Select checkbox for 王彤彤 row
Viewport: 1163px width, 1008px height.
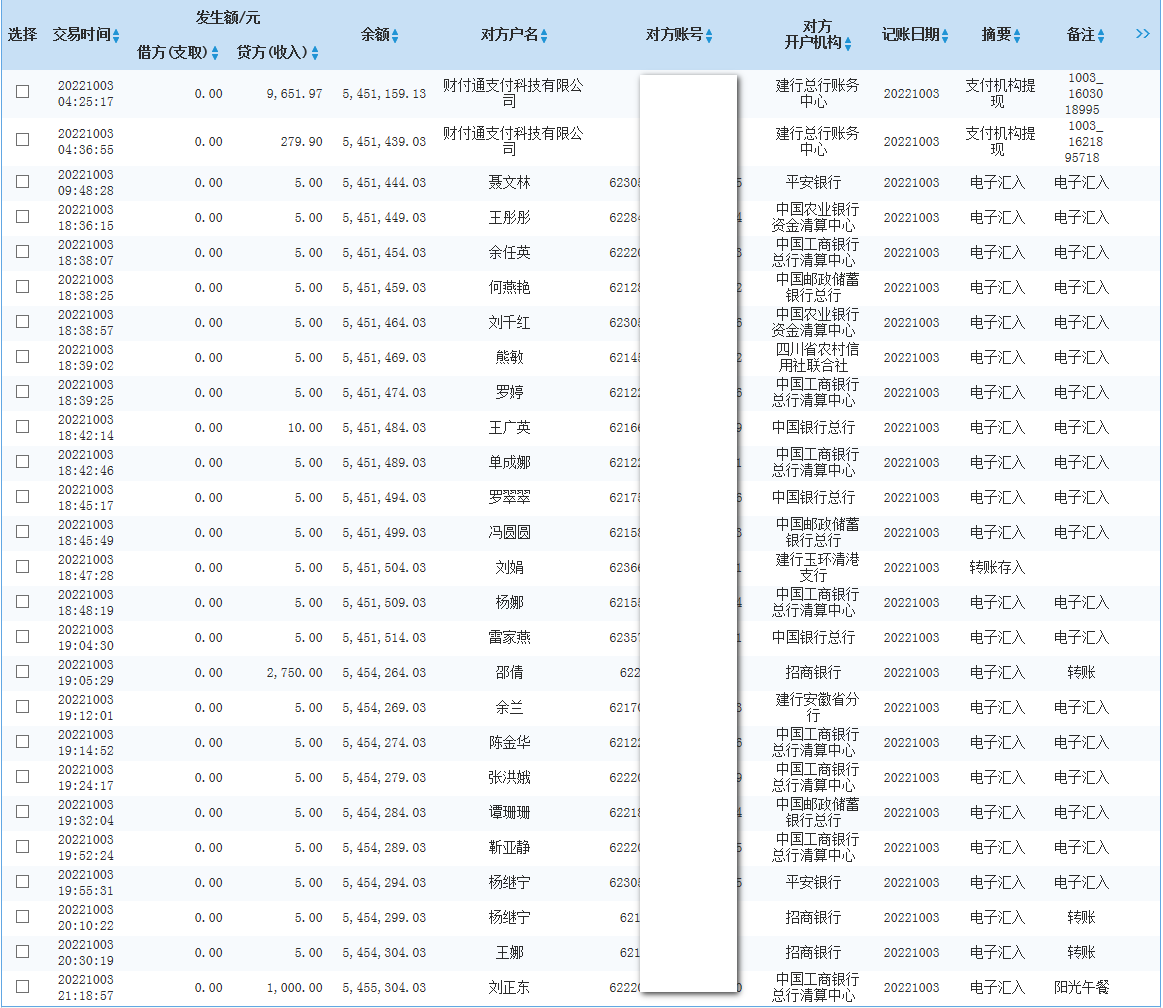click(23, 217)
